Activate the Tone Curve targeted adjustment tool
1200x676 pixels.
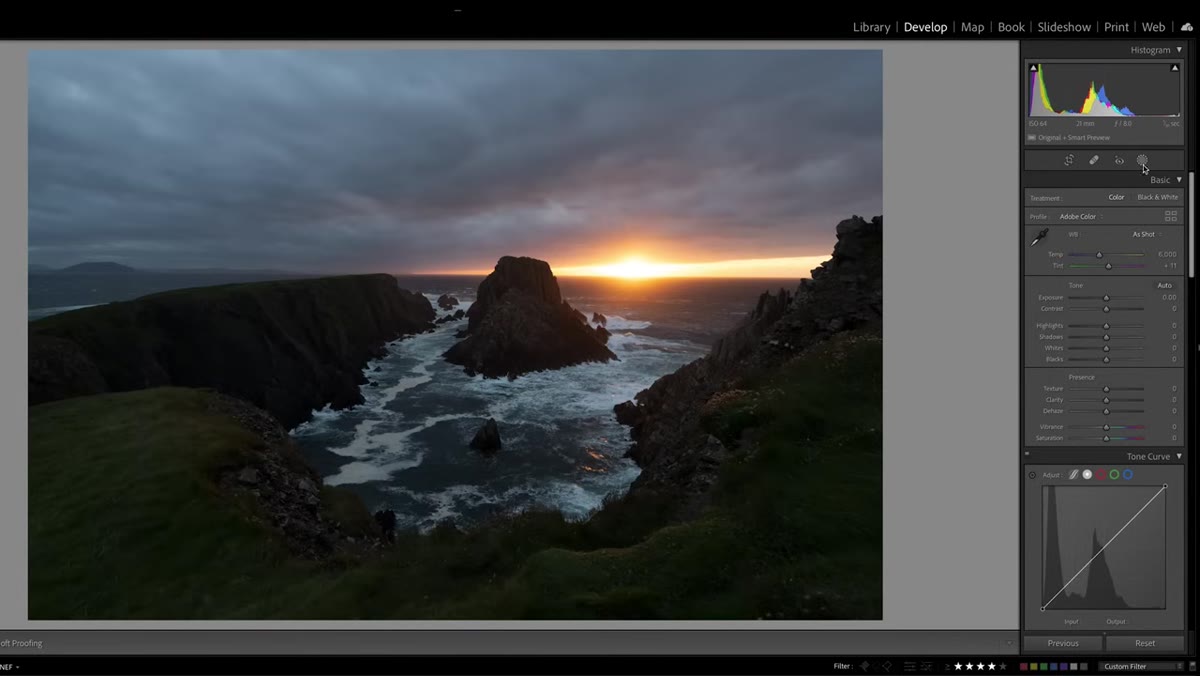tap(1032, 475)
